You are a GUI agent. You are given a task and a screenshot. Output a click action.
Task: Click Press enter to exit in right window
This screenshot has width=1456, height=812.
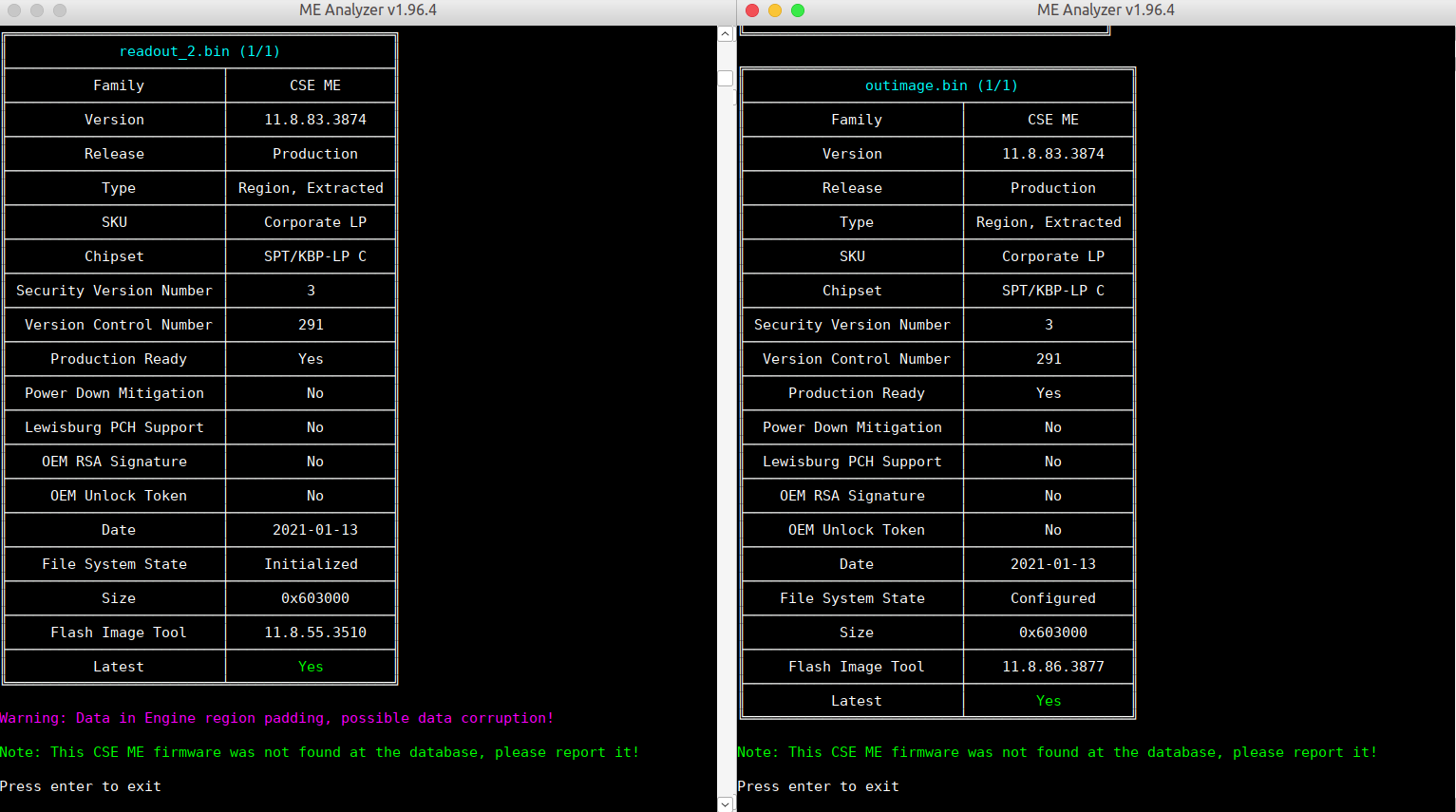pyautogui.click(x=819, y=786)
